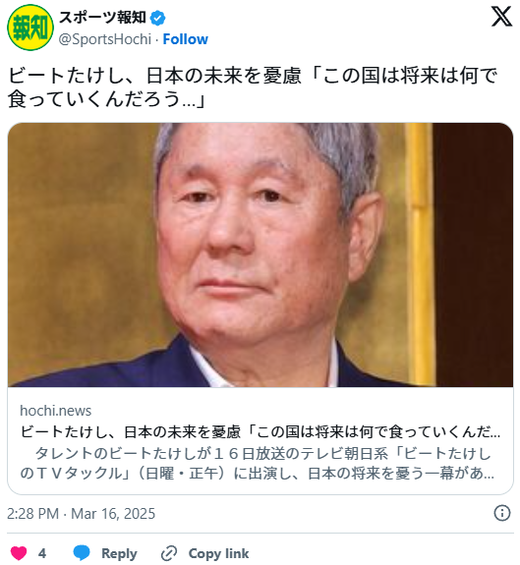520x565 pixels.
Task: Select the Reply text label
Action: click(x=119, y=553)
